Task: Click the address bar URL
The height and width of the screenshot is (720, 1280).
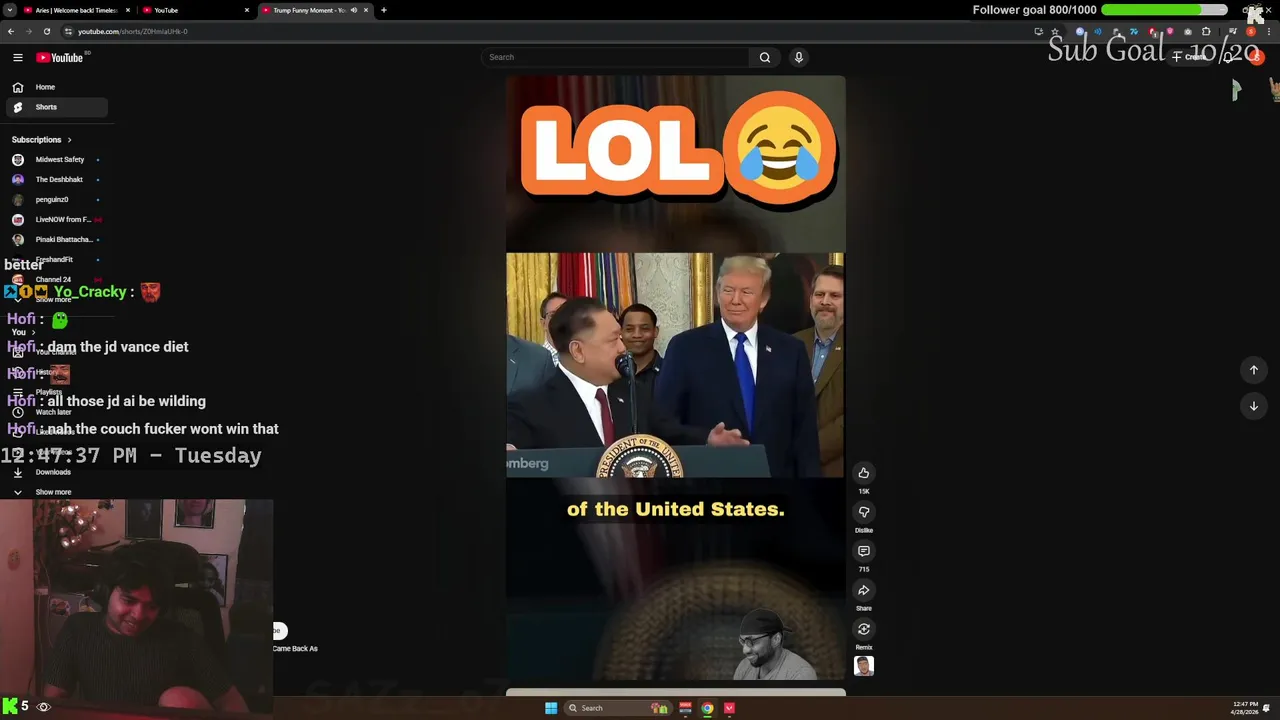Action: (133, 31)
